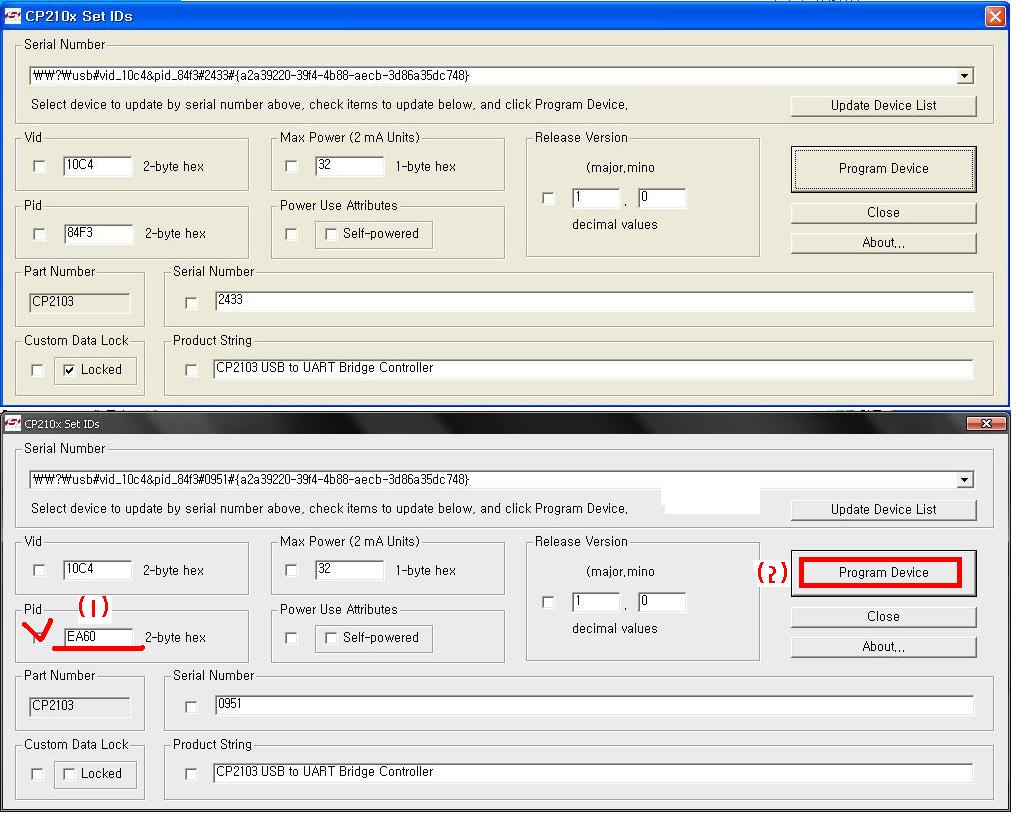Click the red-outlined Program Device button
Image resolution: width=1017 pixels, height=816 pixels.
coord(883,572)
